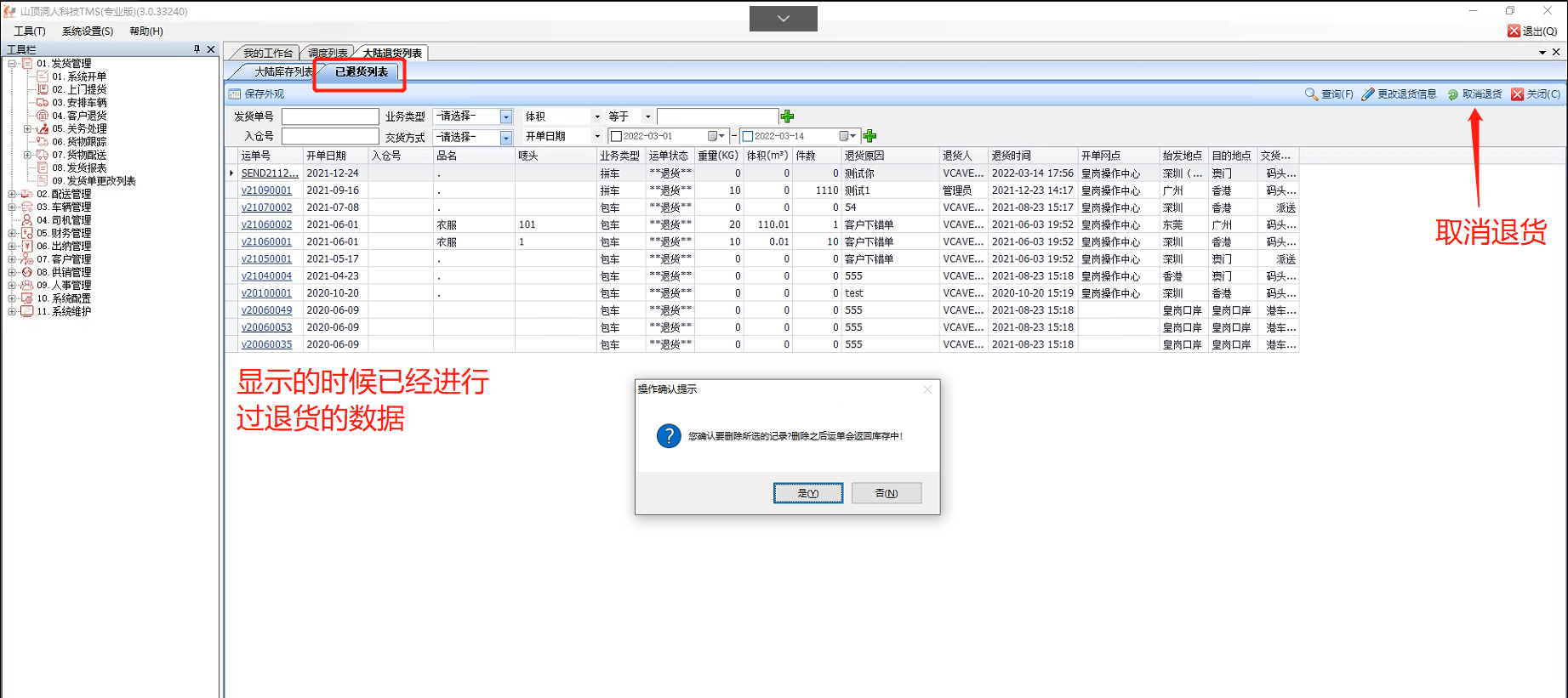
Task: Expand the 02. 配送管理 tree node
Action: (12, 194)
